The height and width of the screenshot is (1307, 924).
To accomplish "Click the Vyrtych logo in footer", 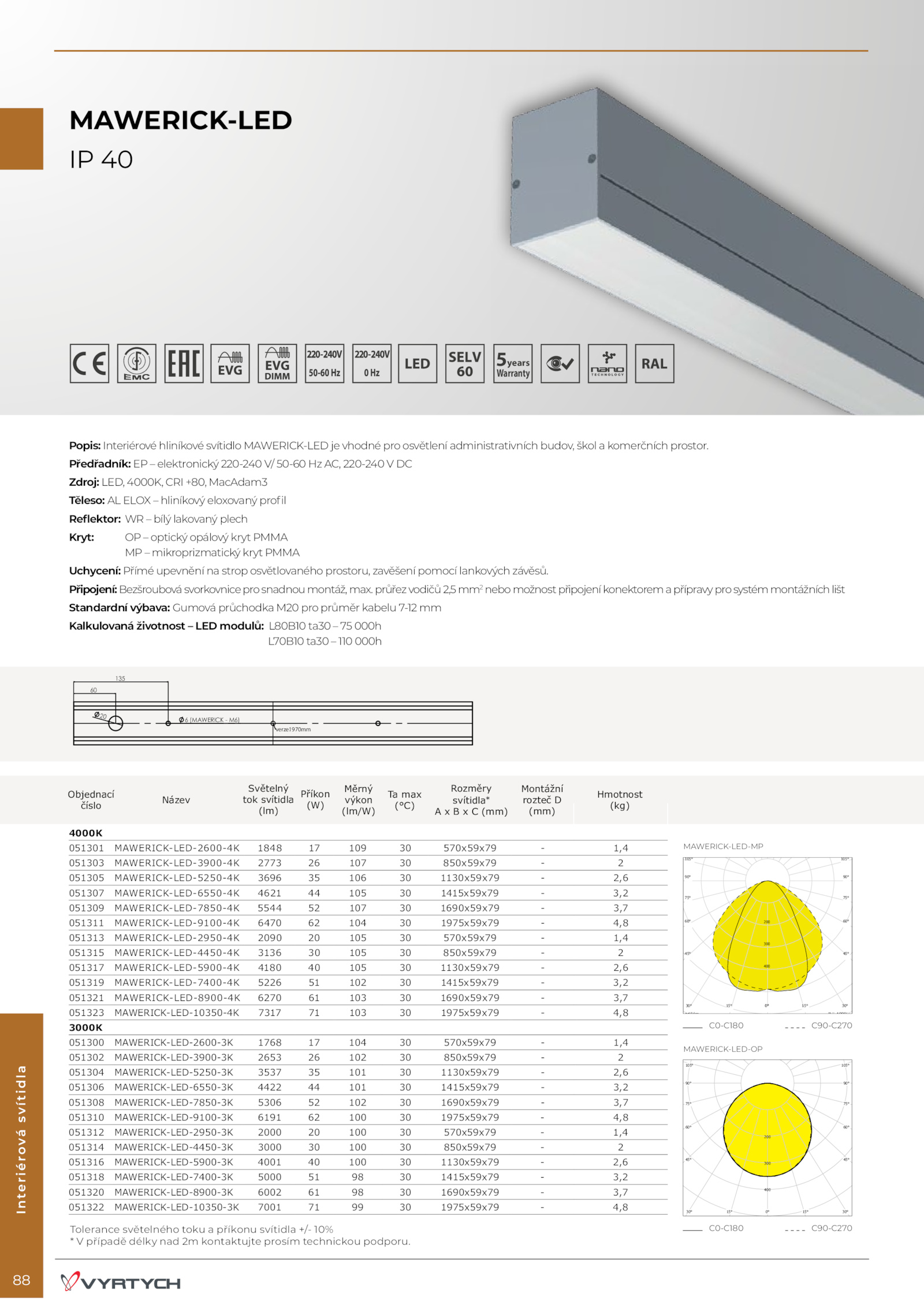I will pos(121,1281).
